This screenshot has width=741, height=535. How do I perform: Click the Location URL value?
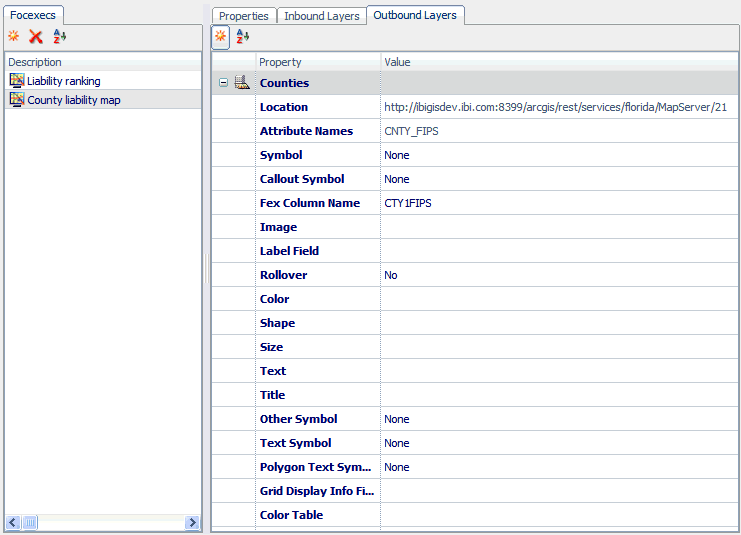(x=555, y=107)
